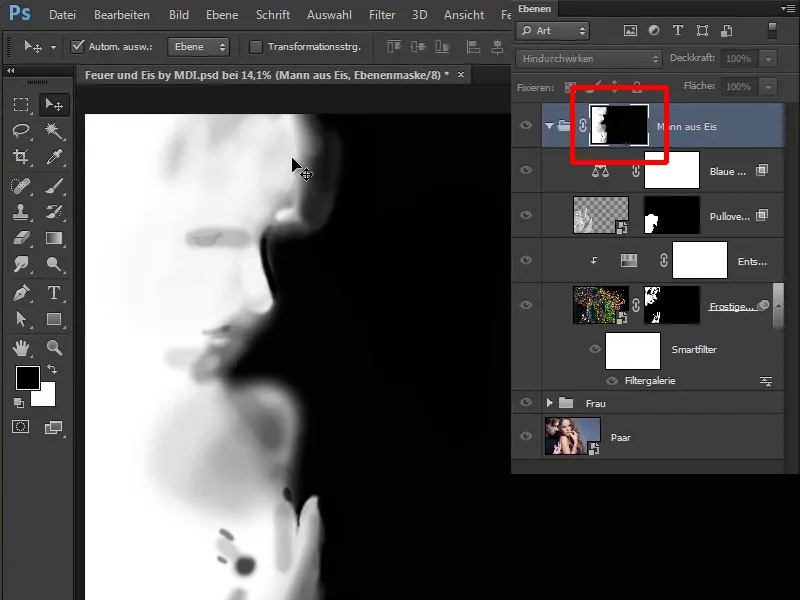Screen dimensions: 800x600
Task: Select the Brush tool
Action: click(x=54, y=186)
